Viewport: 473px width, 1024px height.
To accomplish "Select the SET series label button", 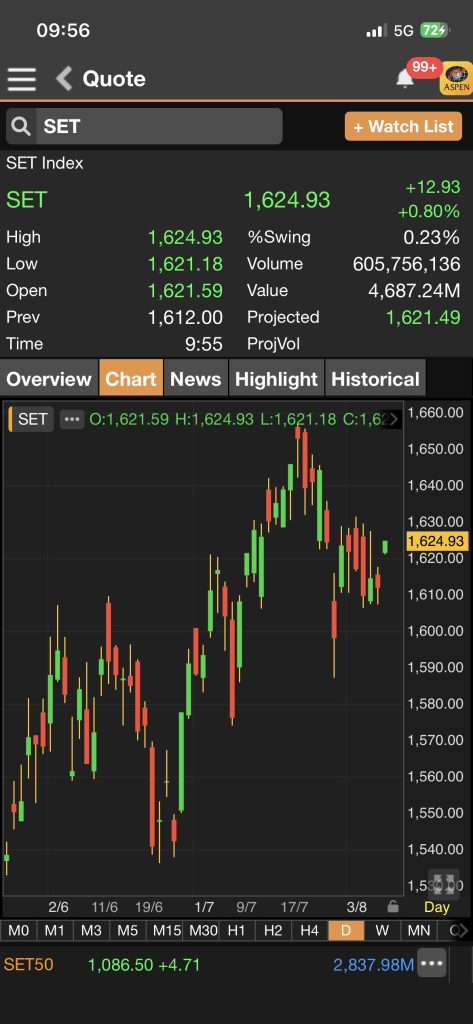I will [x=31, y=419].
